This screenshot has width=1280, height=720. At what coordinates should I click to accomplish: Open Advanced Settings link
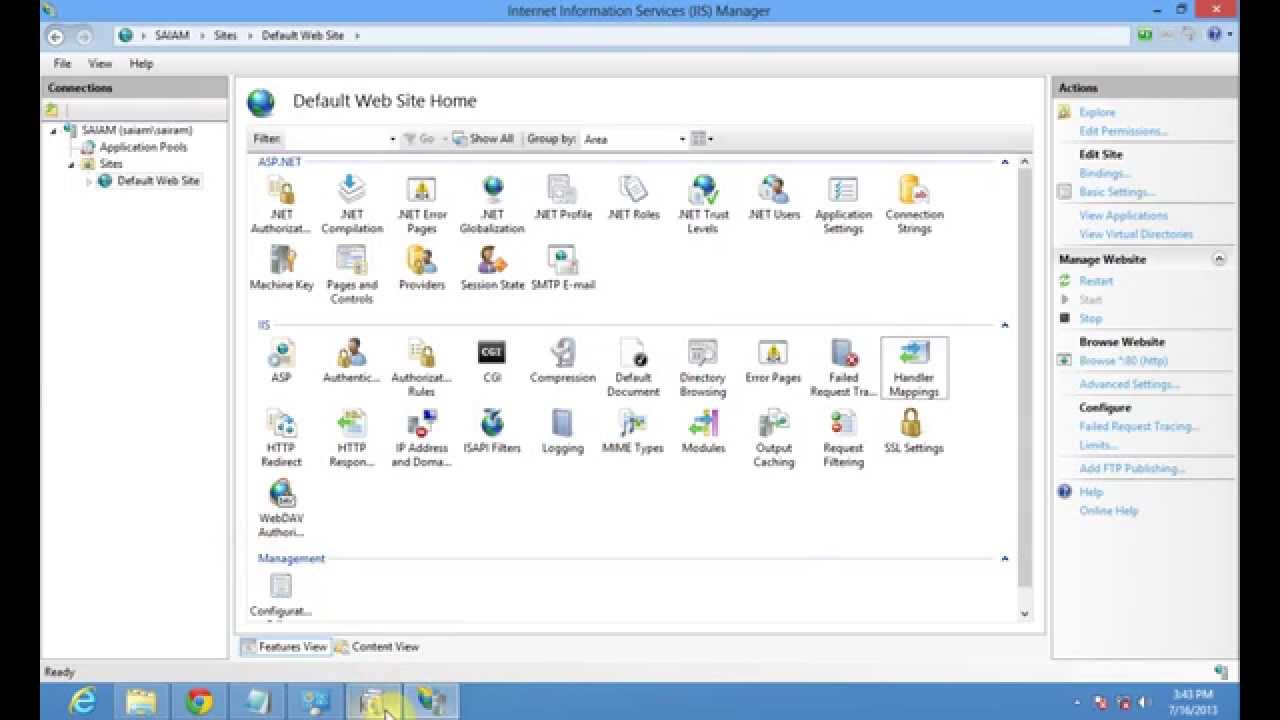(1129, 384)
